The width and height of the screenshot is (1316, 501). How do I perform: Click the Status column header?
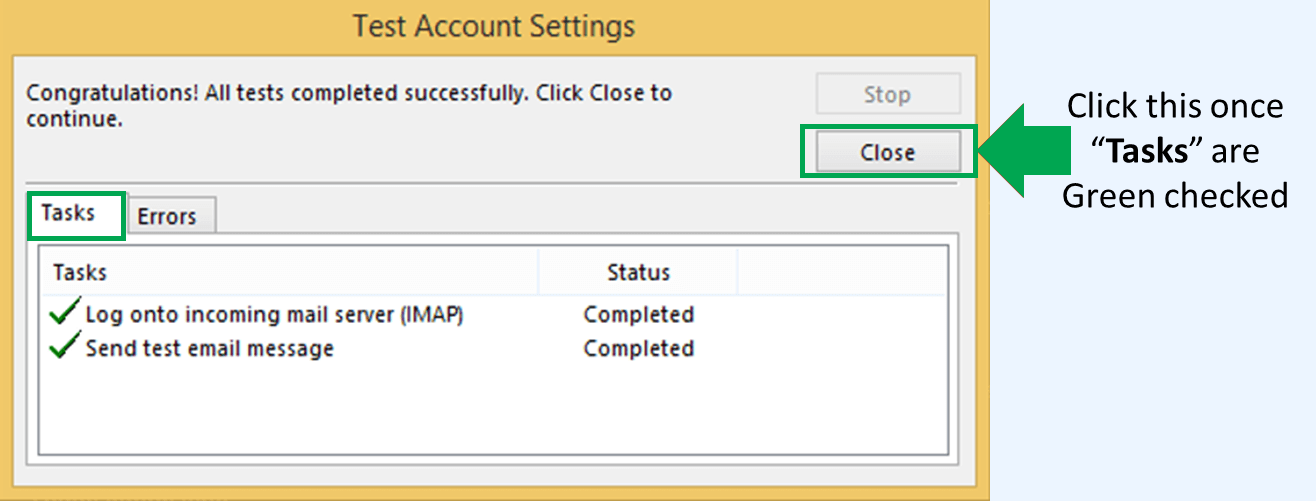[x=638, y=272]
